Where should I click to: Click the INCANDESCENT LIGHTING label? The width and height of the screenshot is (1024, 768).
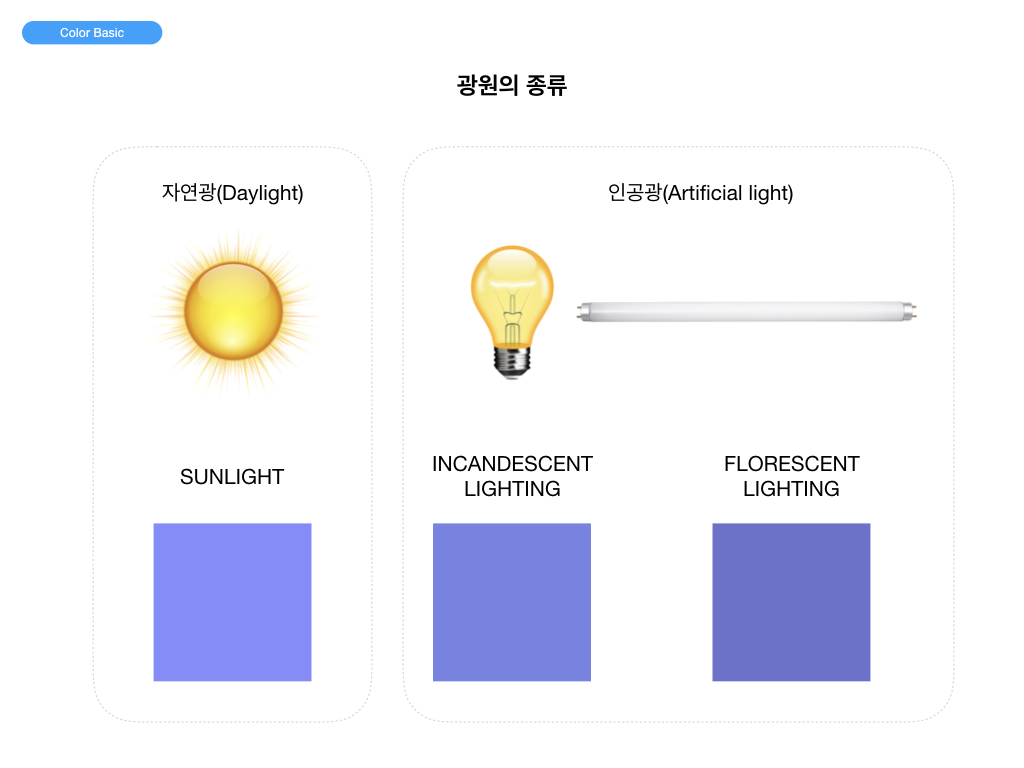512,476
